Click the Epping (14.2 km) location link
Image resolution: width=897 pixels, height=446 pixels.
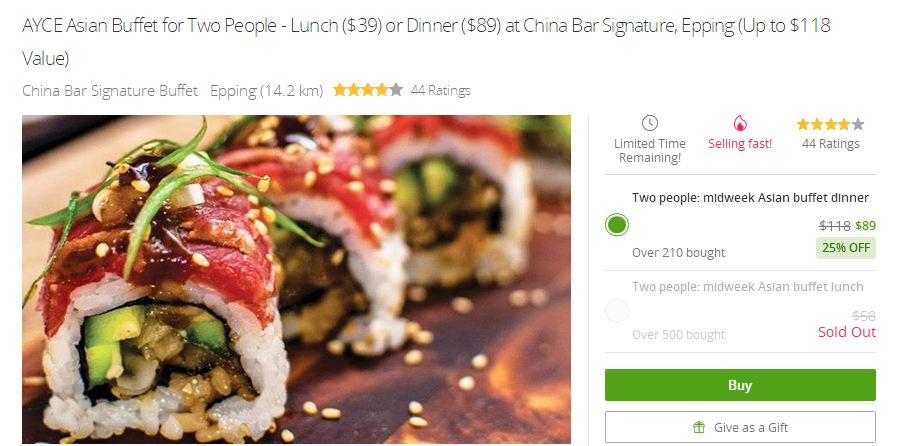(x=267, y=90)
